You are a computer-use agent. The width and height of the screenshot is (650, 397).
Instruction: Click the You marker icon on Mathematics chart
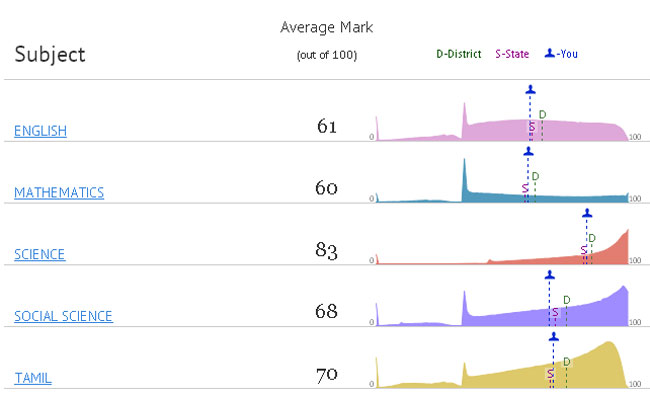click(528, 152)
